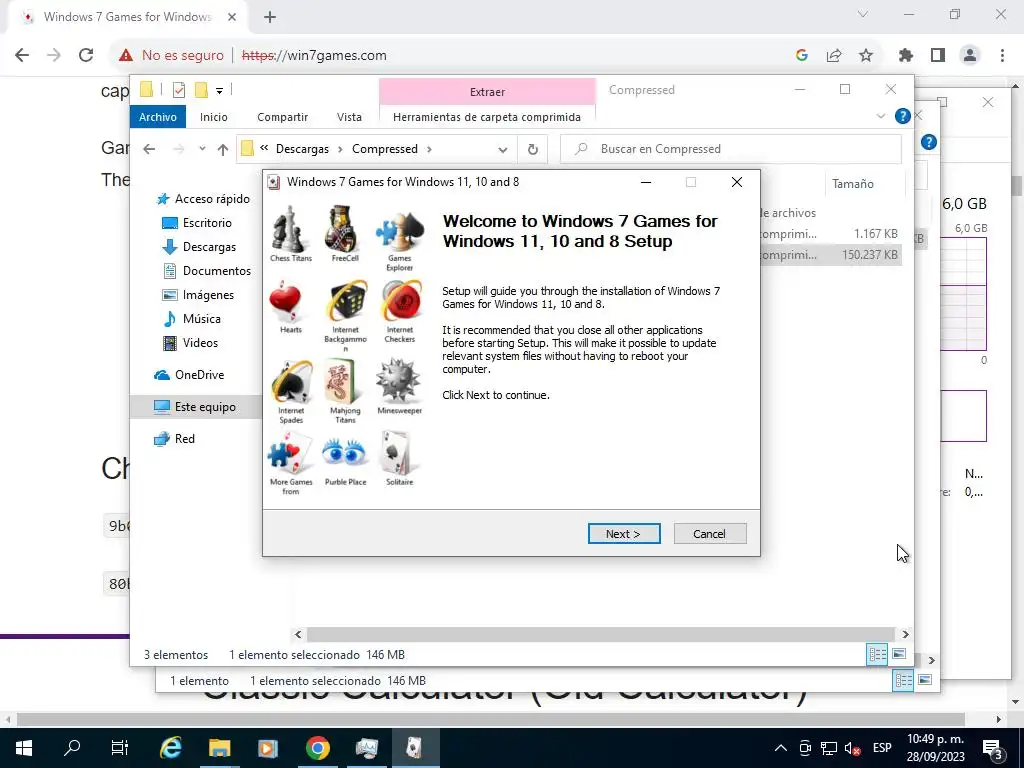The width and height of the screenshot is (1024, 768).
Task: Open File Explorer from the taskbar
Action: click(x=220, y=748)
